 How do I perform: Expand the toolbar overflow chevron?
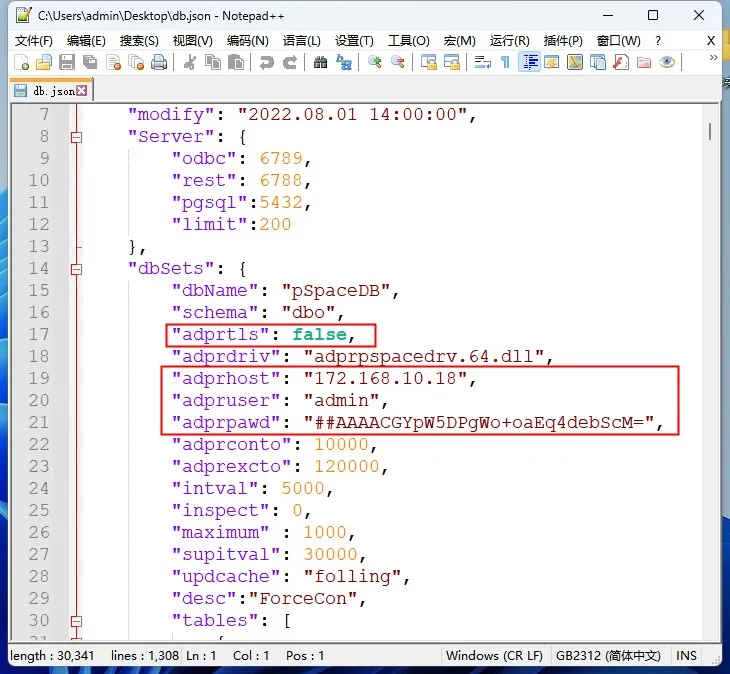click(x=714, y=58)
